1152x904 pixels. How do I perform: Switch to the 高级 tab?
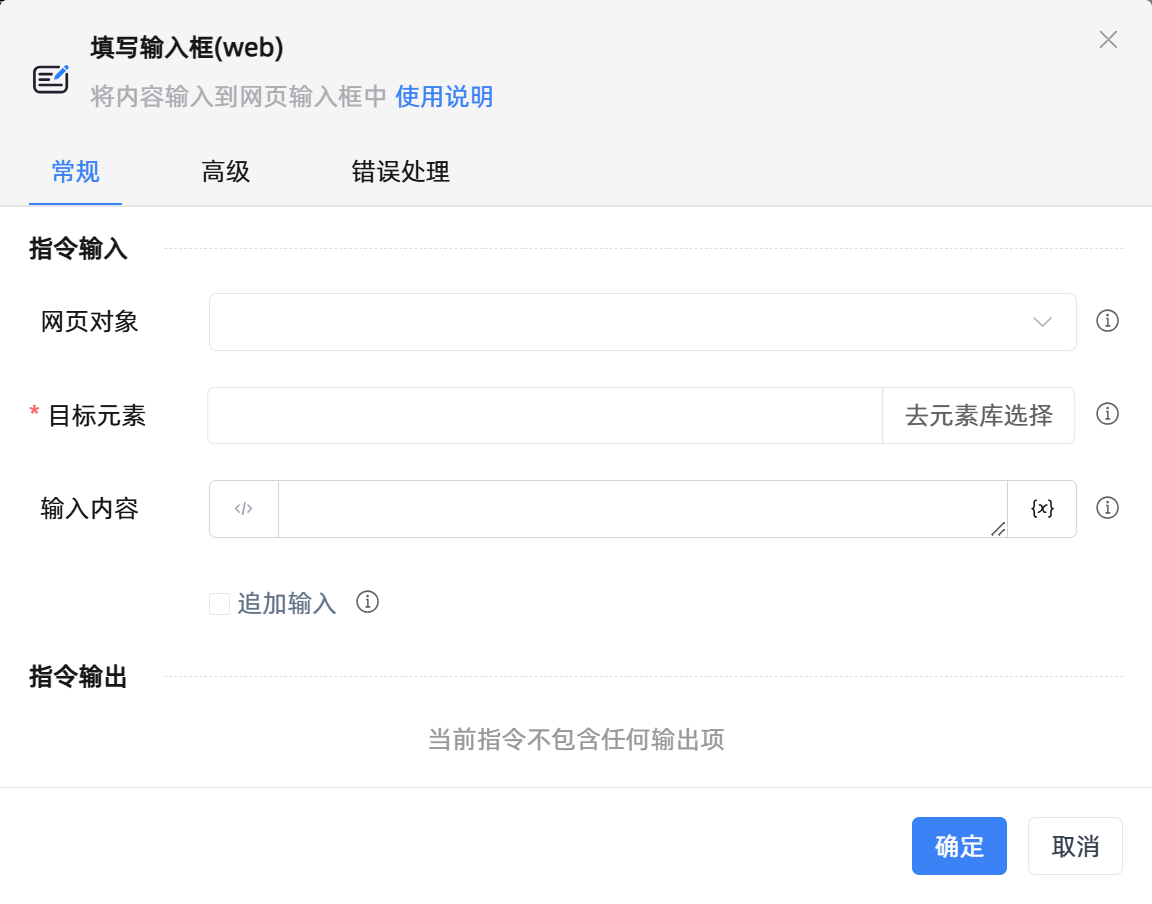(x=226, y=172)
